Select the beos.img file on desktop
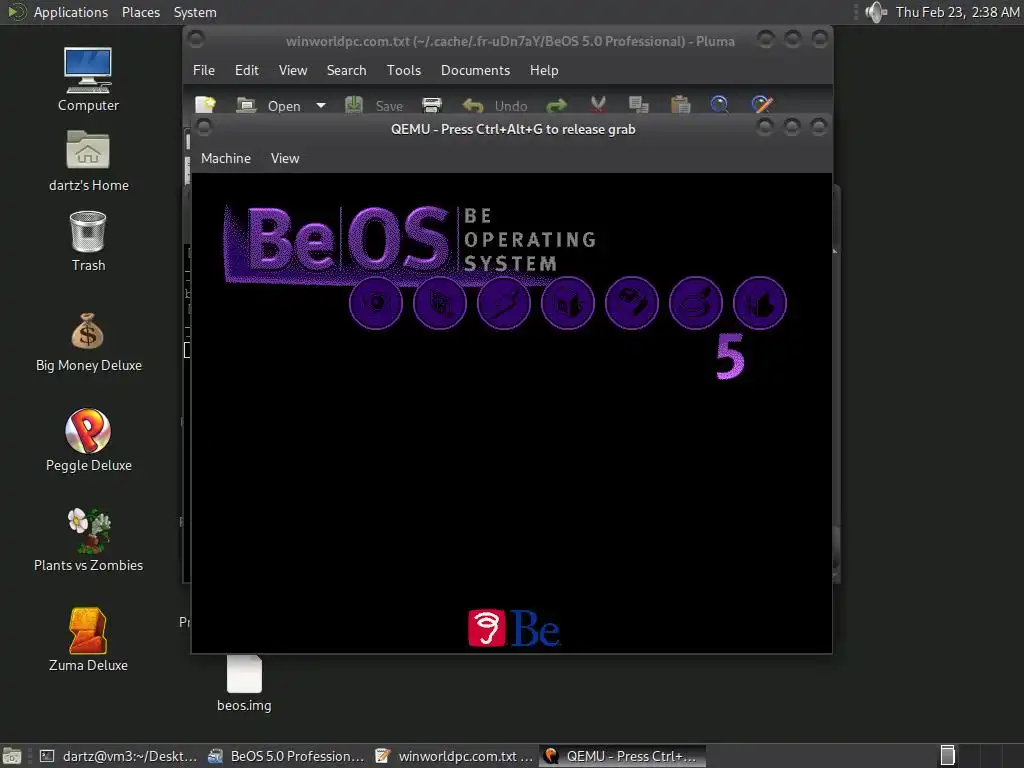 [x=244, y=683]
